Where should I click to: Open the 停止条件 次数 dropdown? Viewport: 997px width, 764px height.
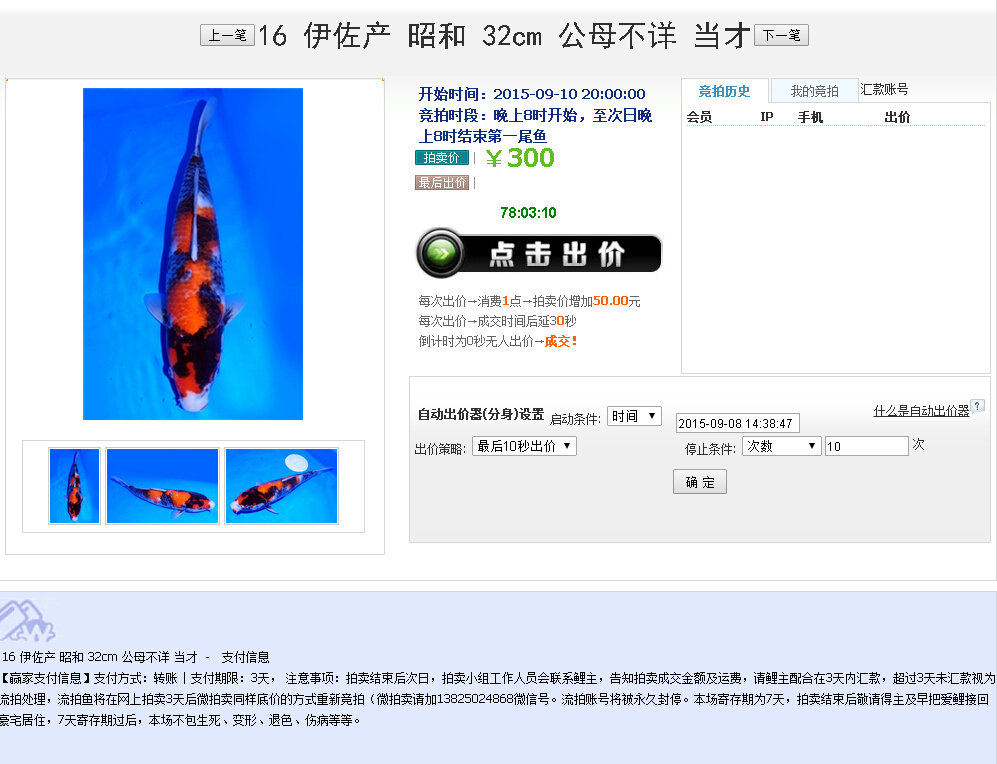coord(781,446)
